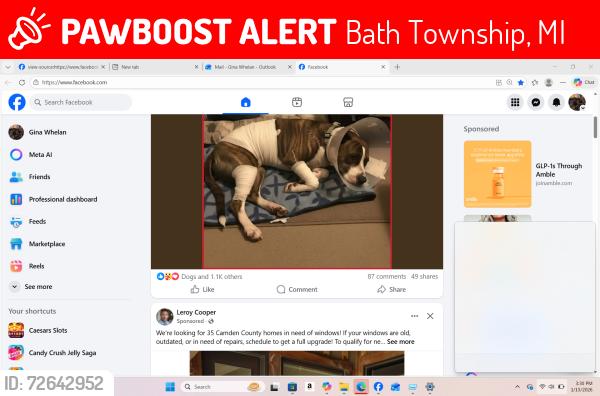
Task: Open Amazon from the taskbar
Action: [309, 387]
